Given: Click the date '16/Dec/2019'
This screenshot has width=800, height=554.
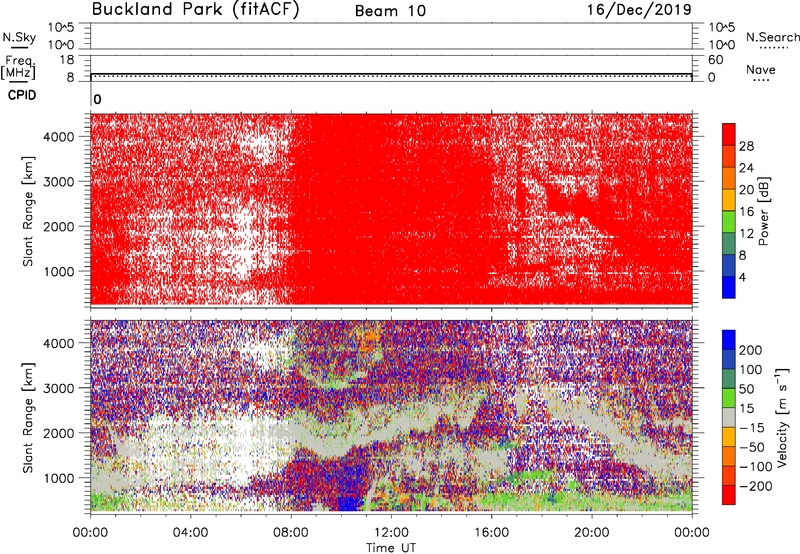Looking at the screenshot, I should point(639,10).
